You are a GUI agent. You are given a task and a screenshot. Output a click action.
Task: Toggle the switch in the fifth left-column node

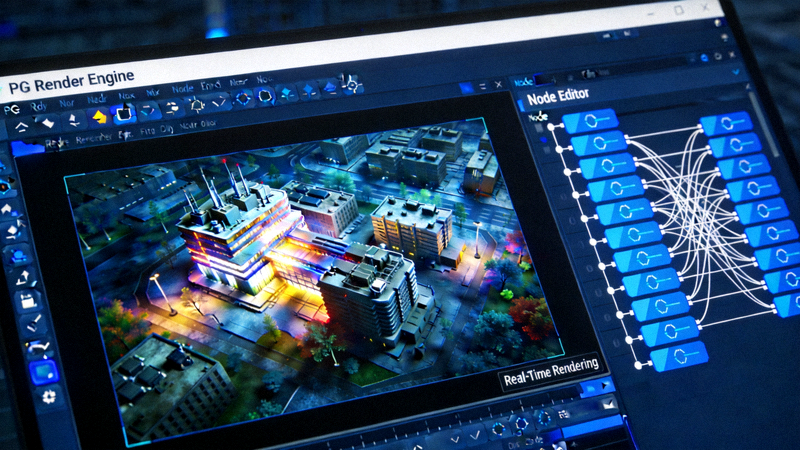click(630, 211)
